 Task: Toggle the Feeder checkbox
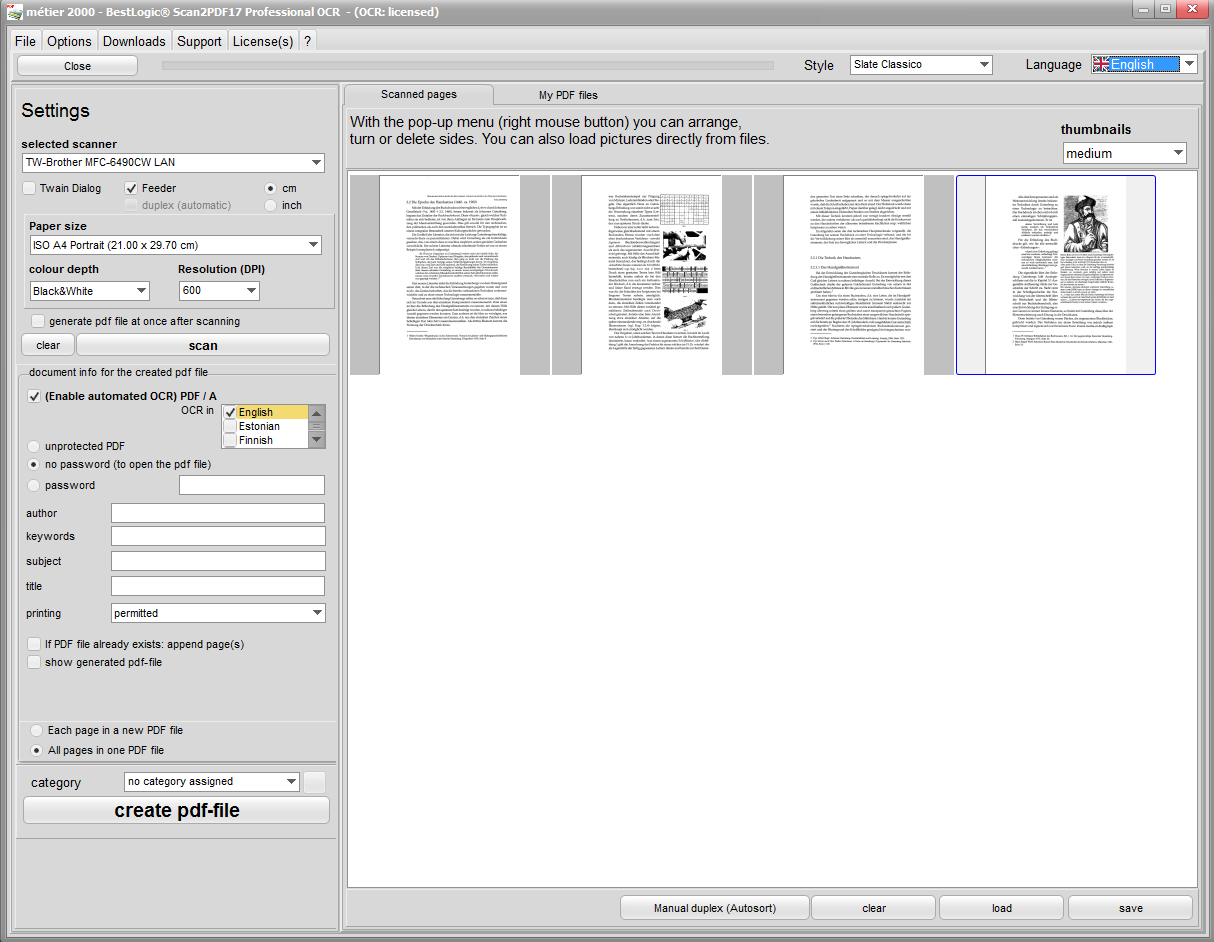[x=132, y=188]
